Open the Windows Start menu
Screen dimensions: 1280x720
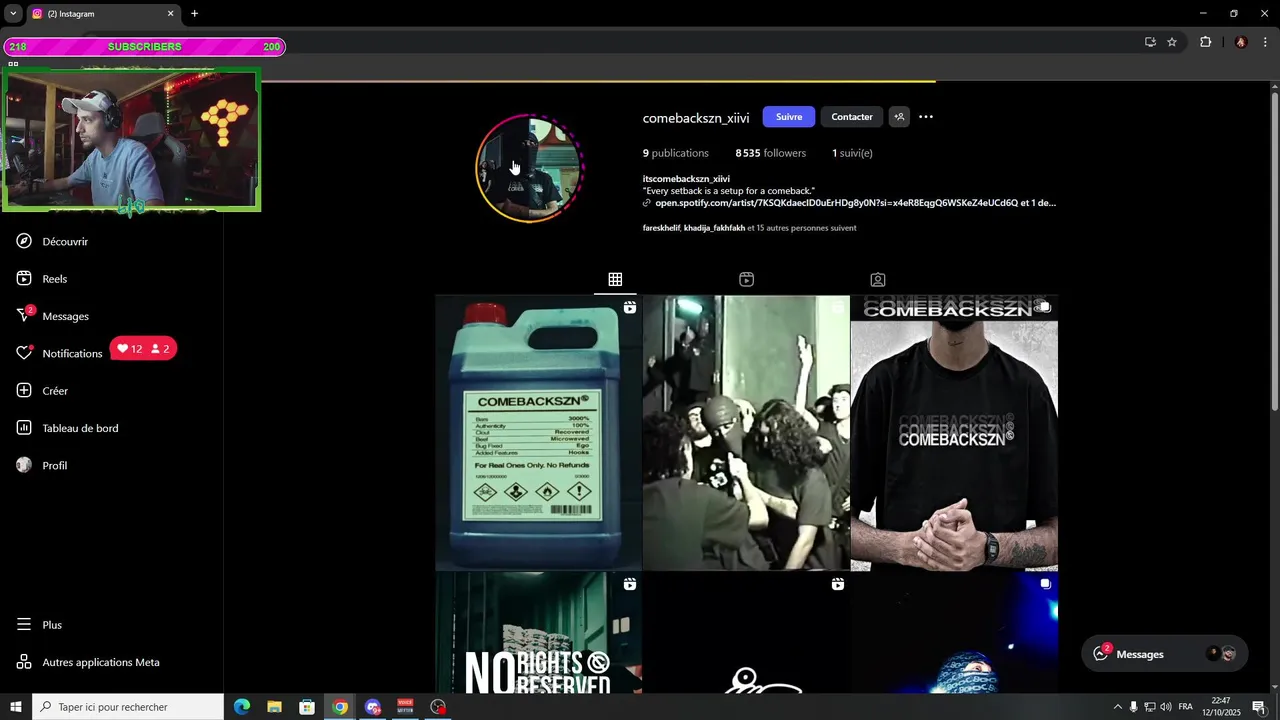(16, 707)
